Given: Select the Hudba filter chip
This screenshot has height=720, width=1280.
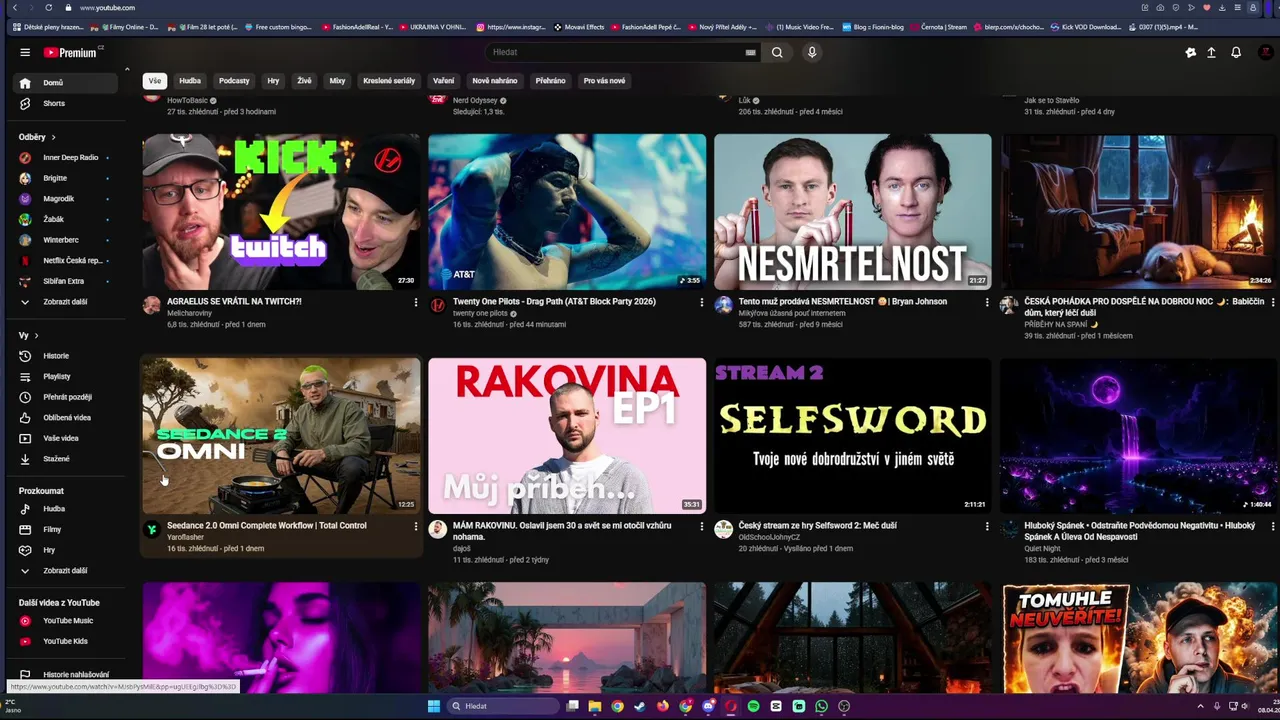Looking at the screenshot, I should click(x=190, y=81).
